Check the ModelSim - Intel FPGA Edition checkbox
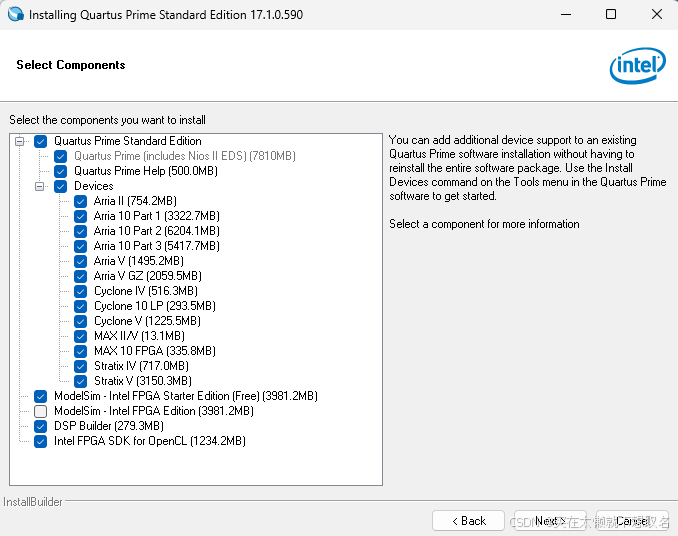The image size is (678, 536). pyautogui.click(x=41, y=411)
